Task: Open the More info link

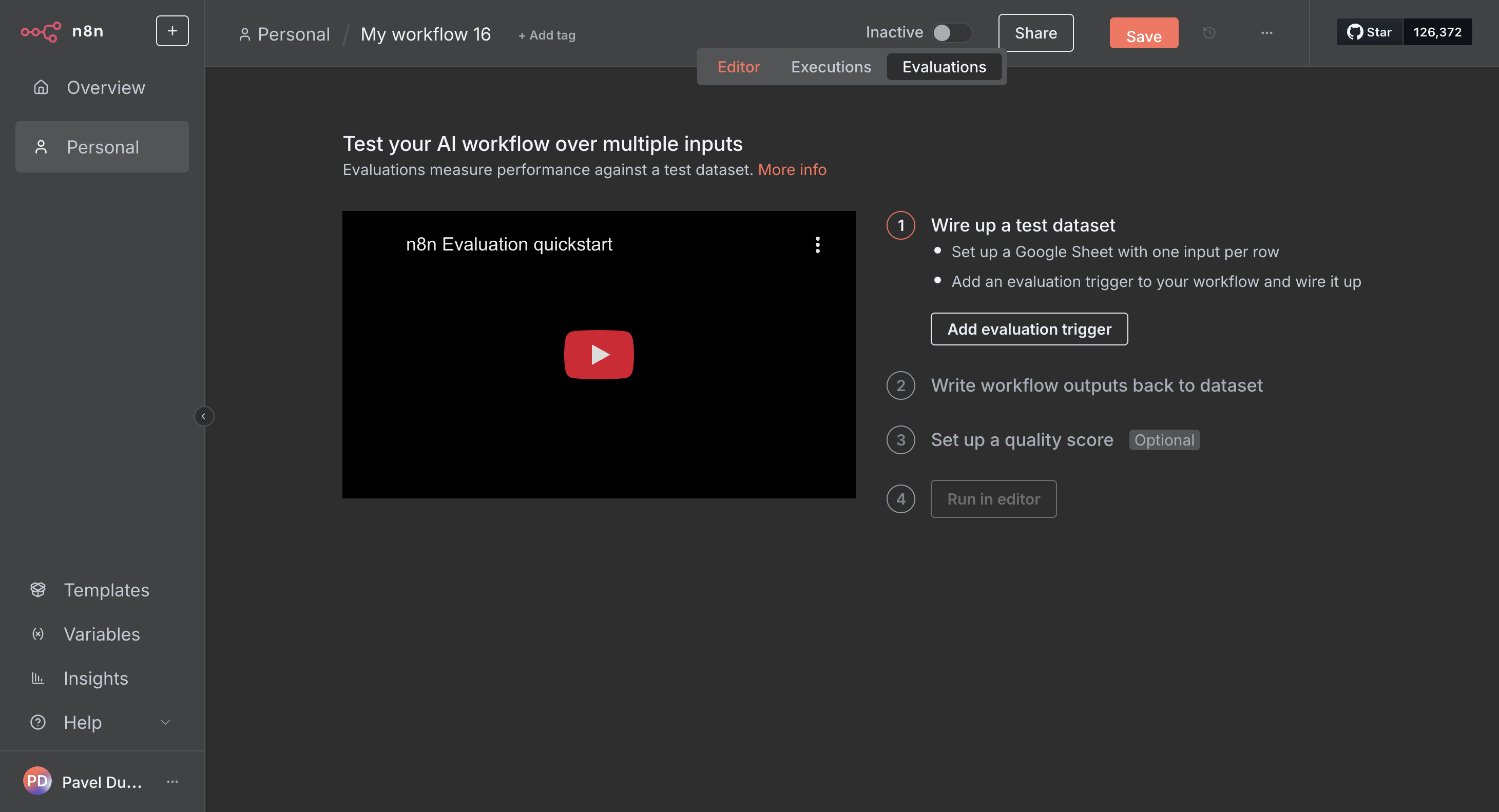Action: [x=792, y=169]
